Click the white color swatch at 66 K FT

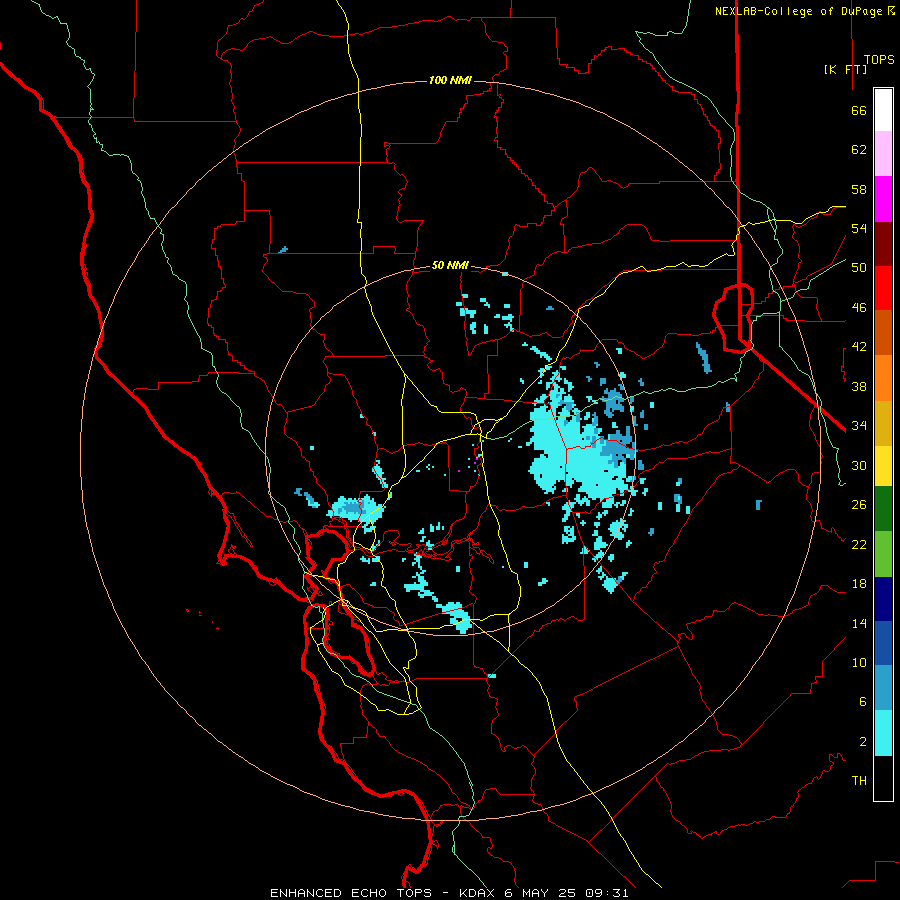(883, 110)
